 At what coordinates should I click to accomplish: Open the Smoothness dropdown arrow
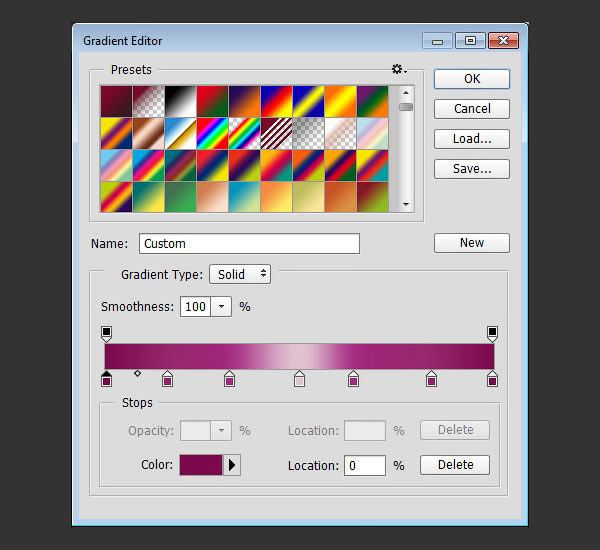click(x=221, y=307)
